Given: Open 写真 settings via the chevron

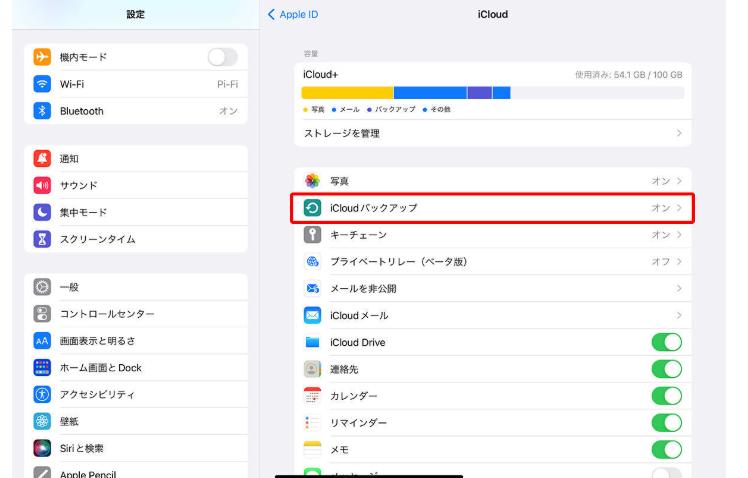Looking at the screenshot, I should coord(679,181).
